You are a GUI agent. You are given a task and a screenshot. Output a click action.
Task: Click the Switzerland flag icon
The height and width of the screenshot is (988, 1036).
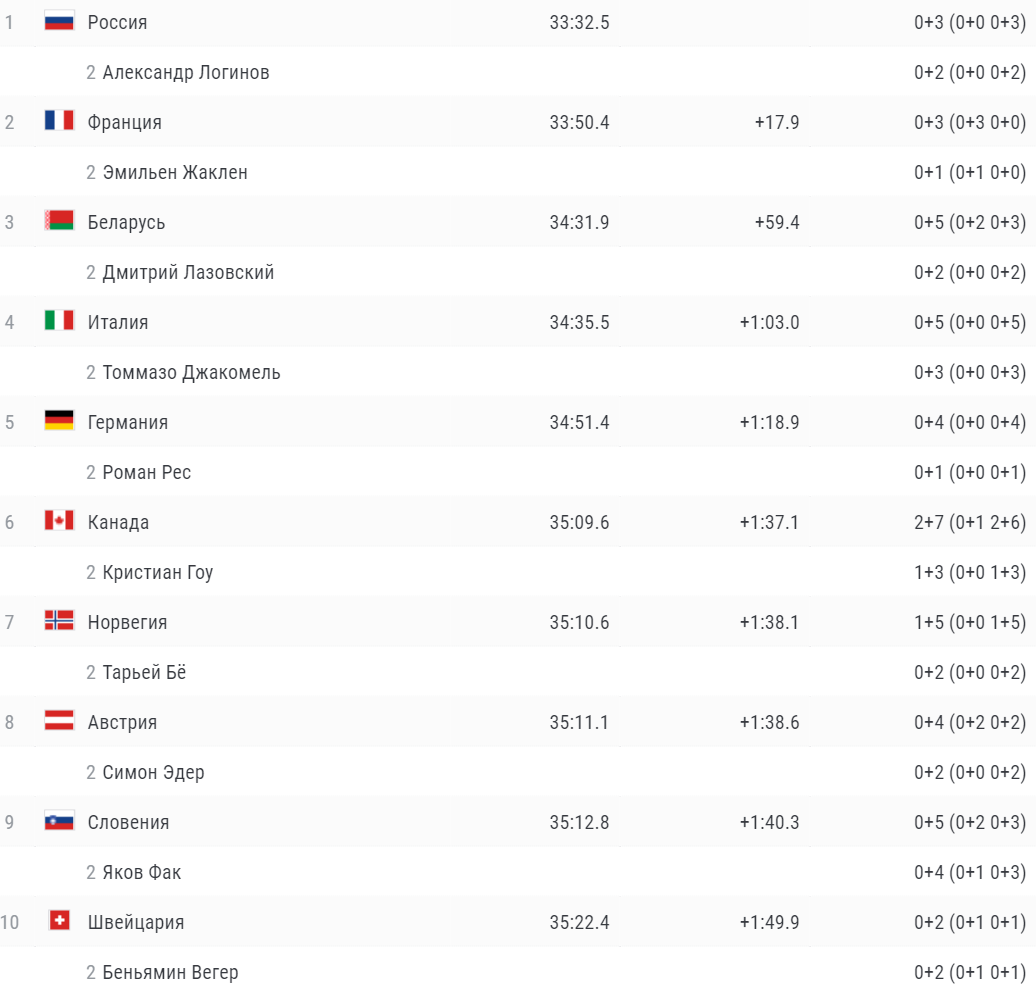(x=60, y=921)
